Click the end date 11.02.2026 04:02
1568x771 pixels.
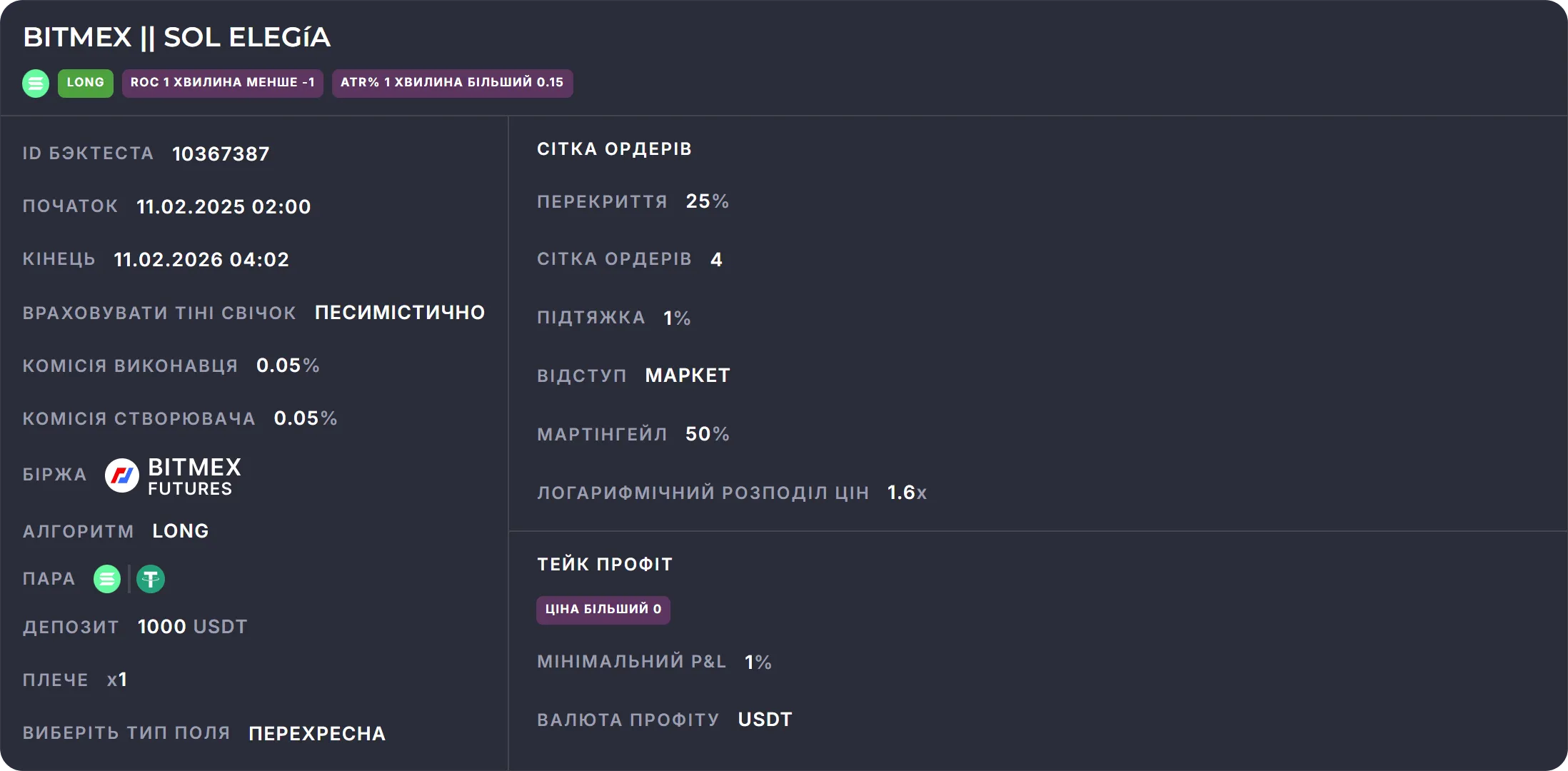[201, 260]
